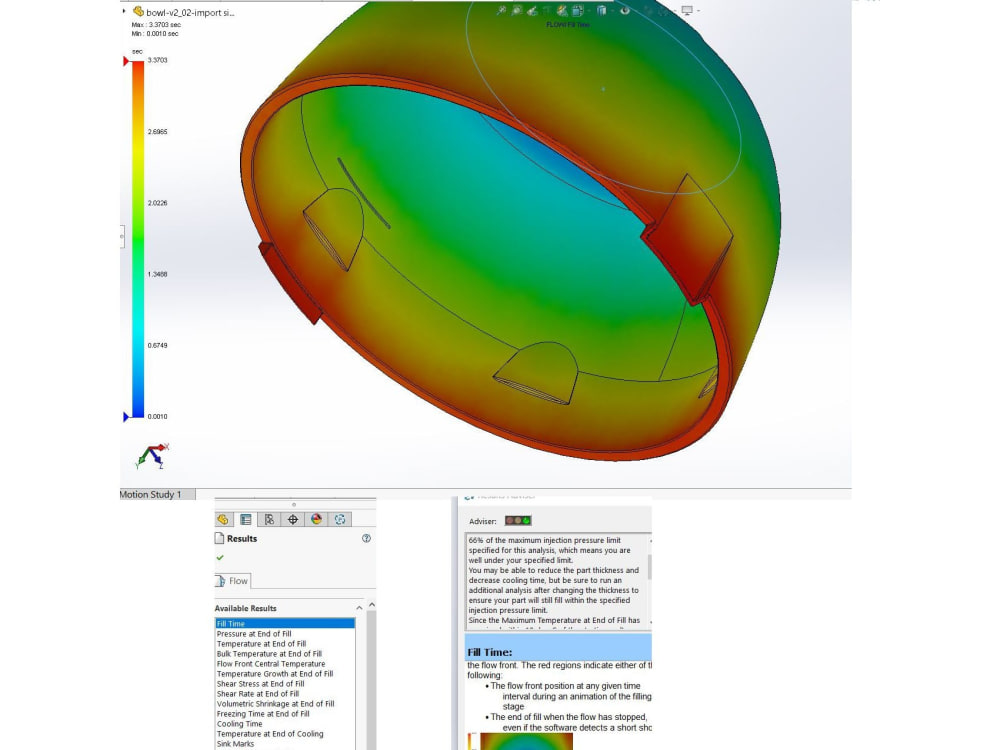This screenshot has height=750, width=1000.
Task: Click the fill time thumbnail preview image
Action: tap(526, 741)
